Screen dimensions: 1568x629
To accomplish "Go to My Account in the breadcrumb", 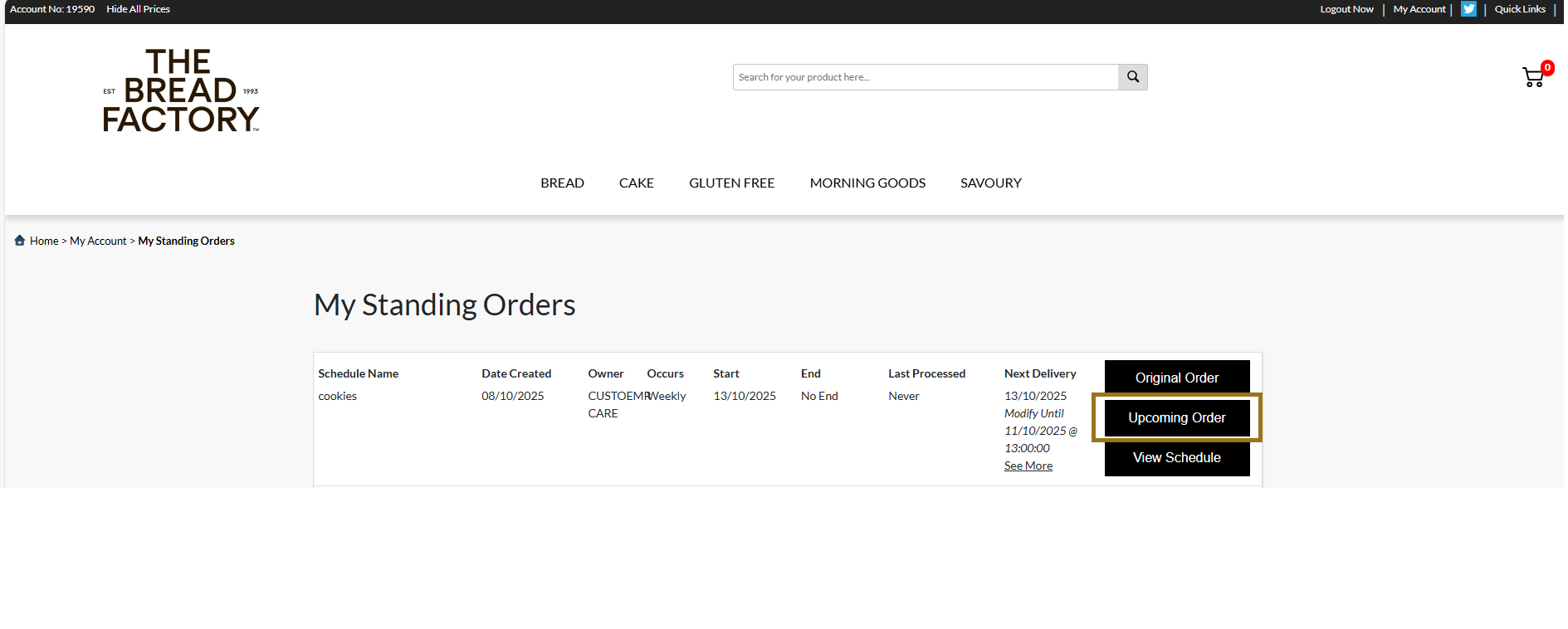I will 98,241.
